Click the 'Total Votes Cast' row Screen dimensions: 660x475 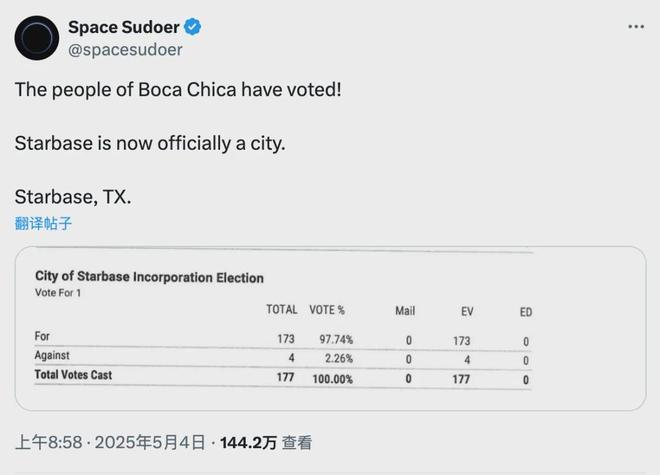point(283,377)
